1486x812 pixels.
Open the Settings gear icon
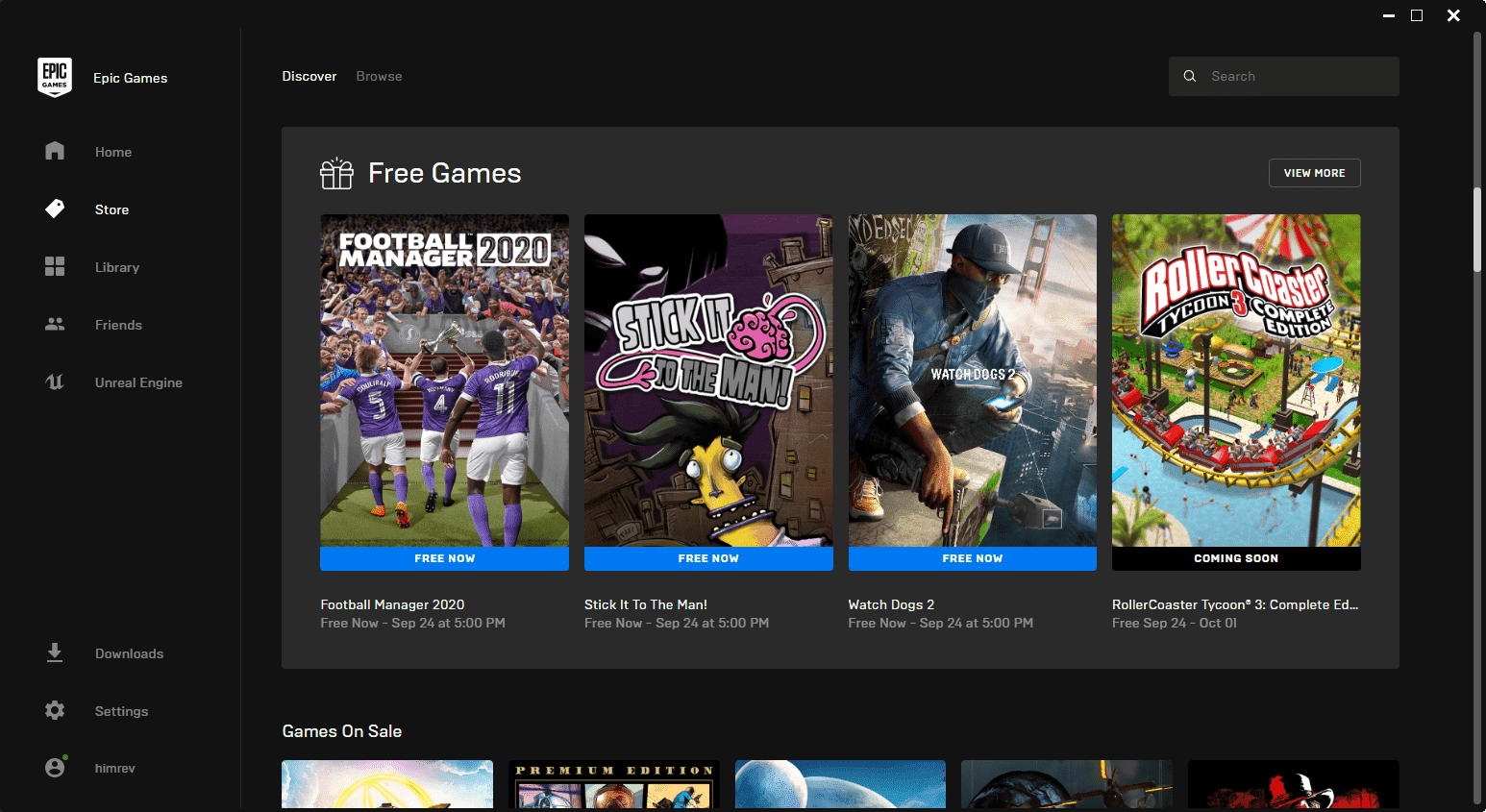[55, 710]
